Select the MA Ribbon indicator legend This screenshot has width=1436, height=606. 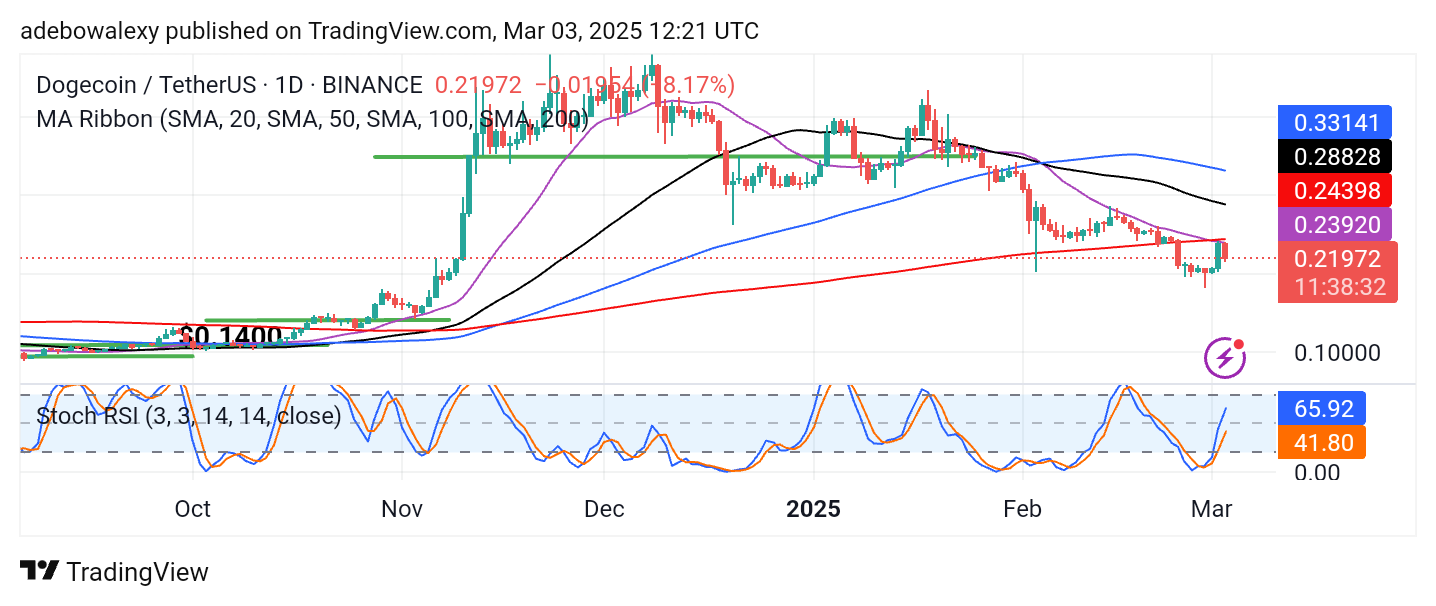[312, 121]
